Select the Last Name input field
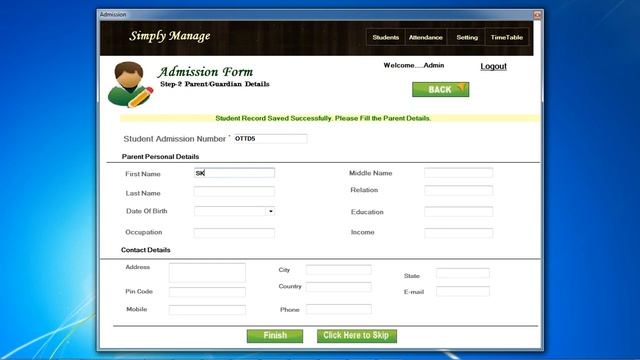Image resolution: width=640 pixels, height=360 pixels. [x=234, y=192]
